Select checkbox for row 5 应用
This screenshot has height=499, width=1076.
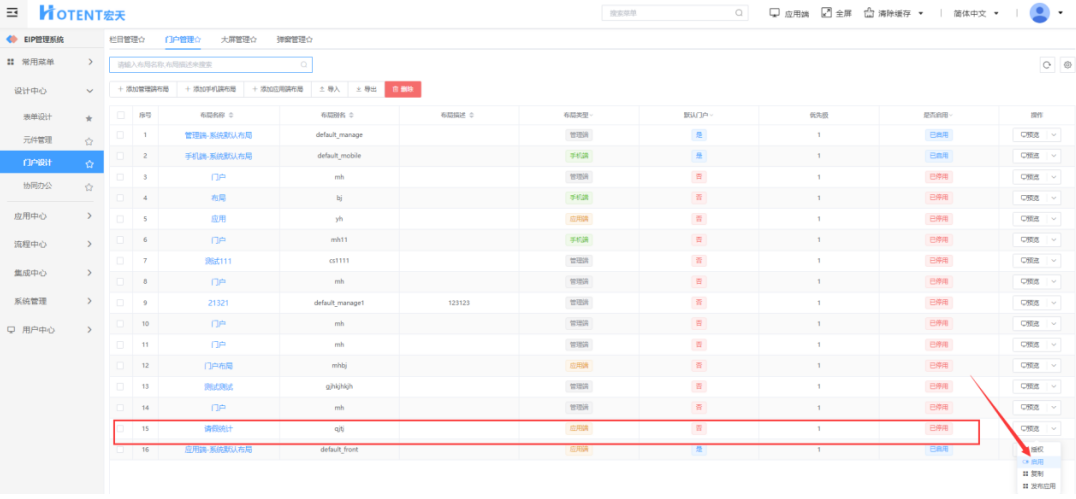pyautogui.click(x=121, y=219)
